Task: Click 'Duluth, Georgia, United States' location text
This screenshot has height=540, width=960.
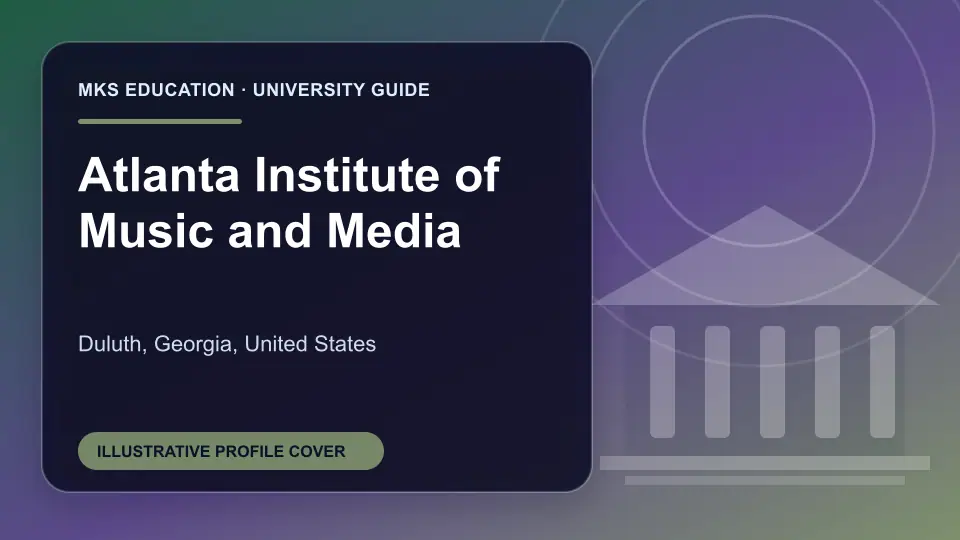Action: coord(227,344)
